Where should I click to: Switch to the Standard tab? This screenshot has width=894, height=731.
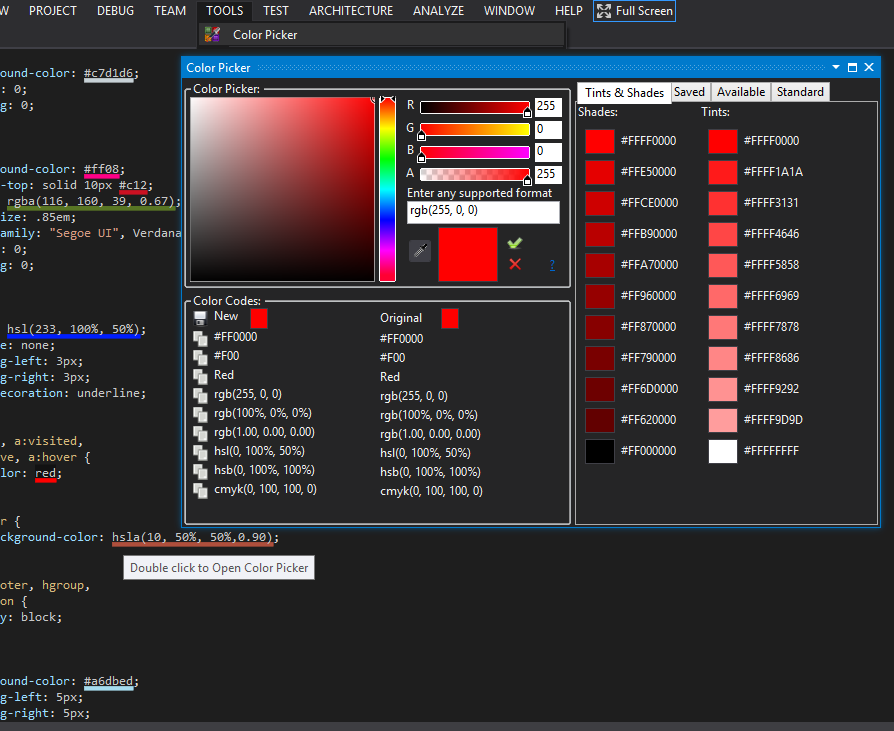point(800,91)
